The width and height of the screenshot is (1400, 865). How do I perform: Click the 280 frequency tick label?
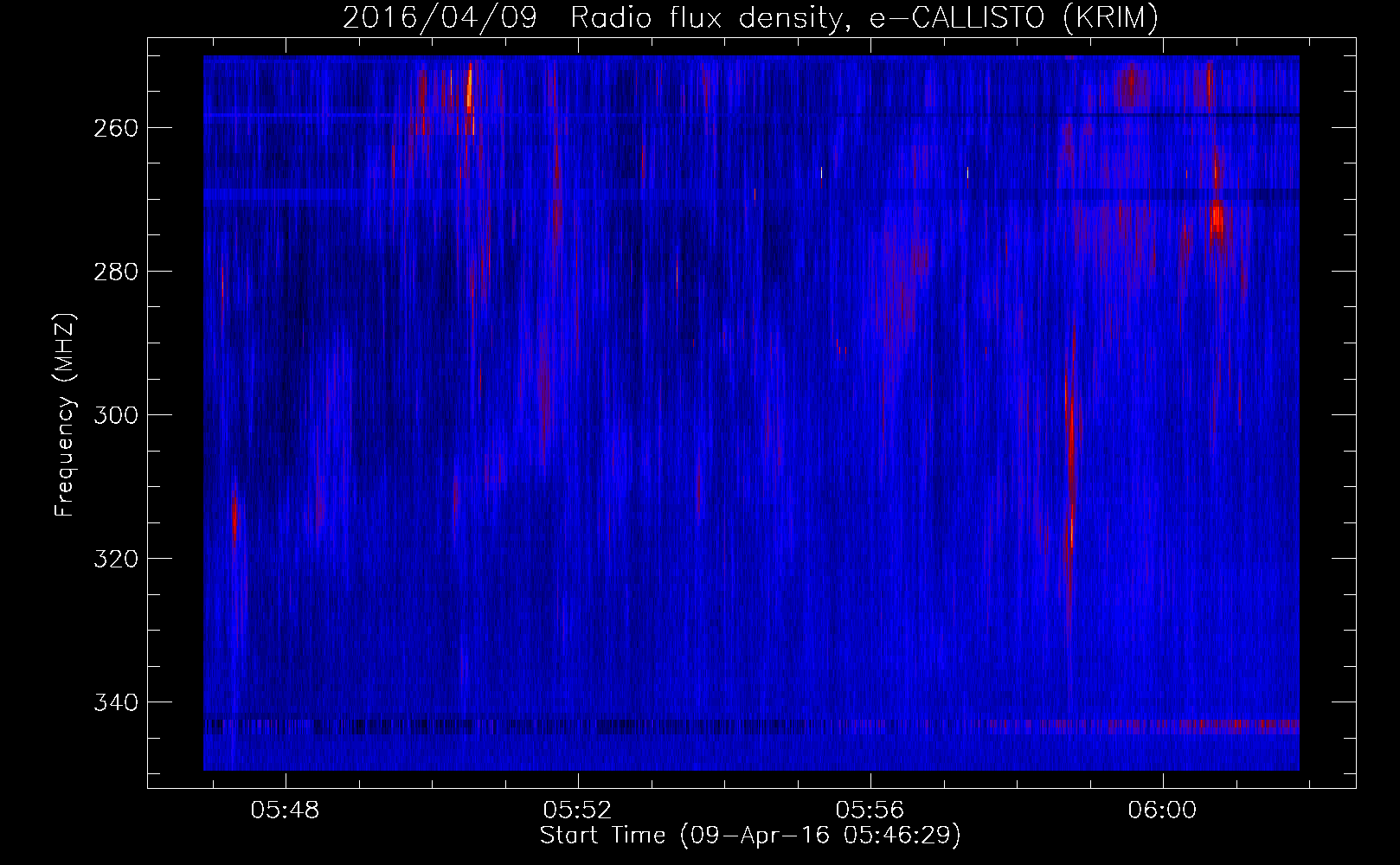click(115, 272)
